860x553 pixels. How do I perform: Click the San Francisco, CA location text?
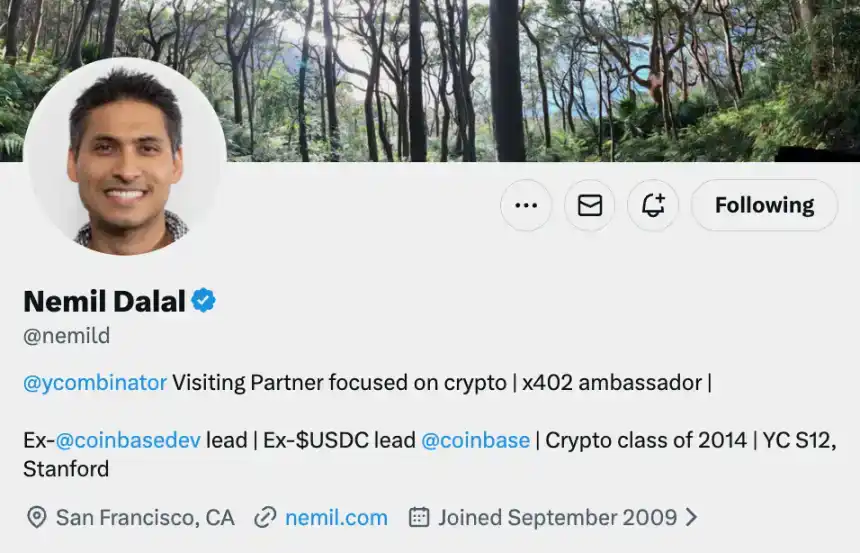click(145, 517)
